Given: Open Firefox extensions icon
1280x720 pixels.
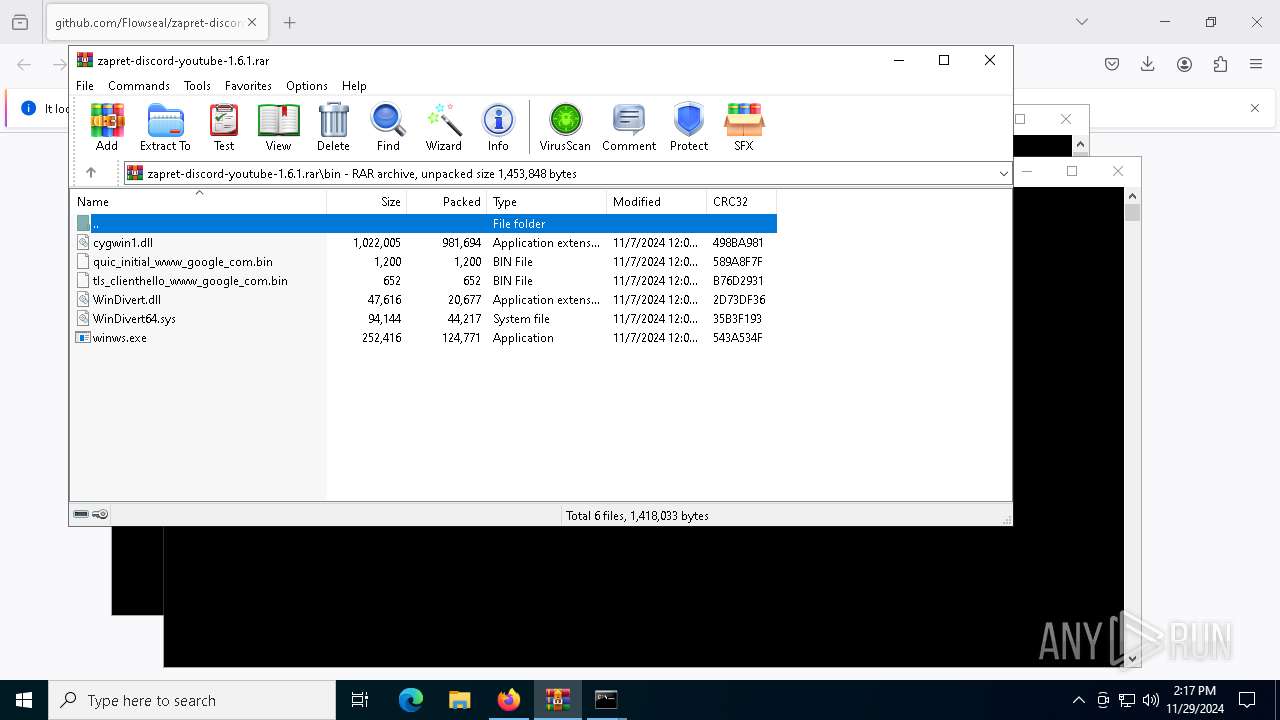Looking at the screenshot, I should click(1220, 64).
